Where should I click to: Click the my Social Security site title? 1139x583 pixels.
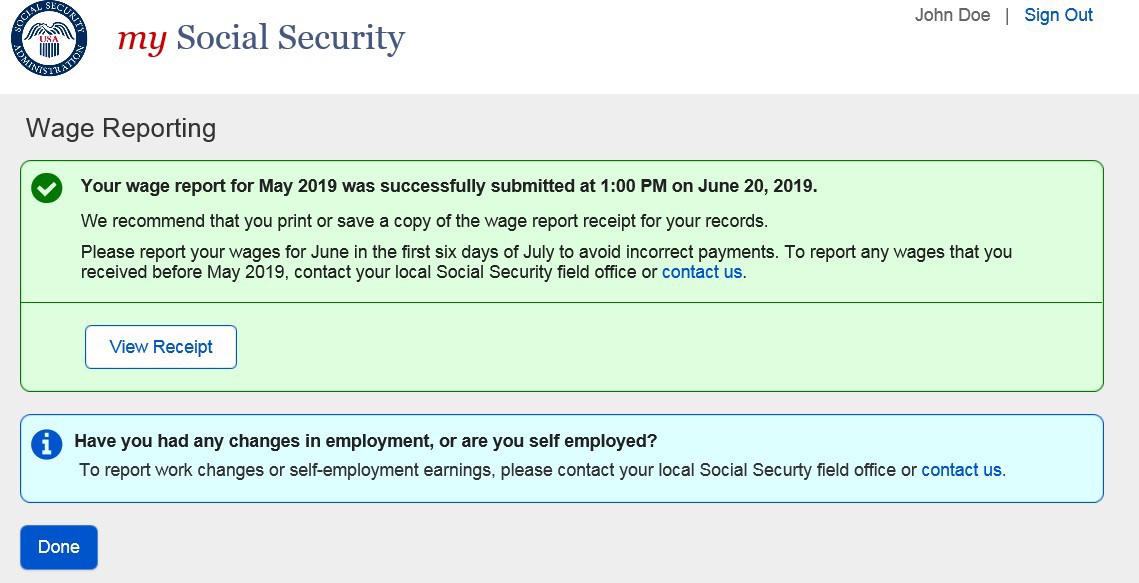[261, 38]
